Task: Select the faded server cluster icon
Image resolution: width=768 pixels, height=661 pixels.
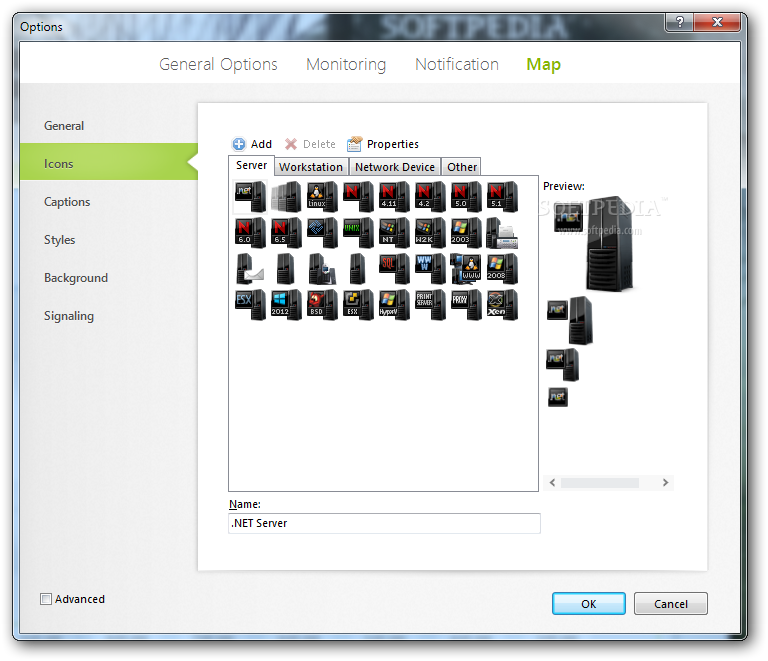Action: click(286, 196)
